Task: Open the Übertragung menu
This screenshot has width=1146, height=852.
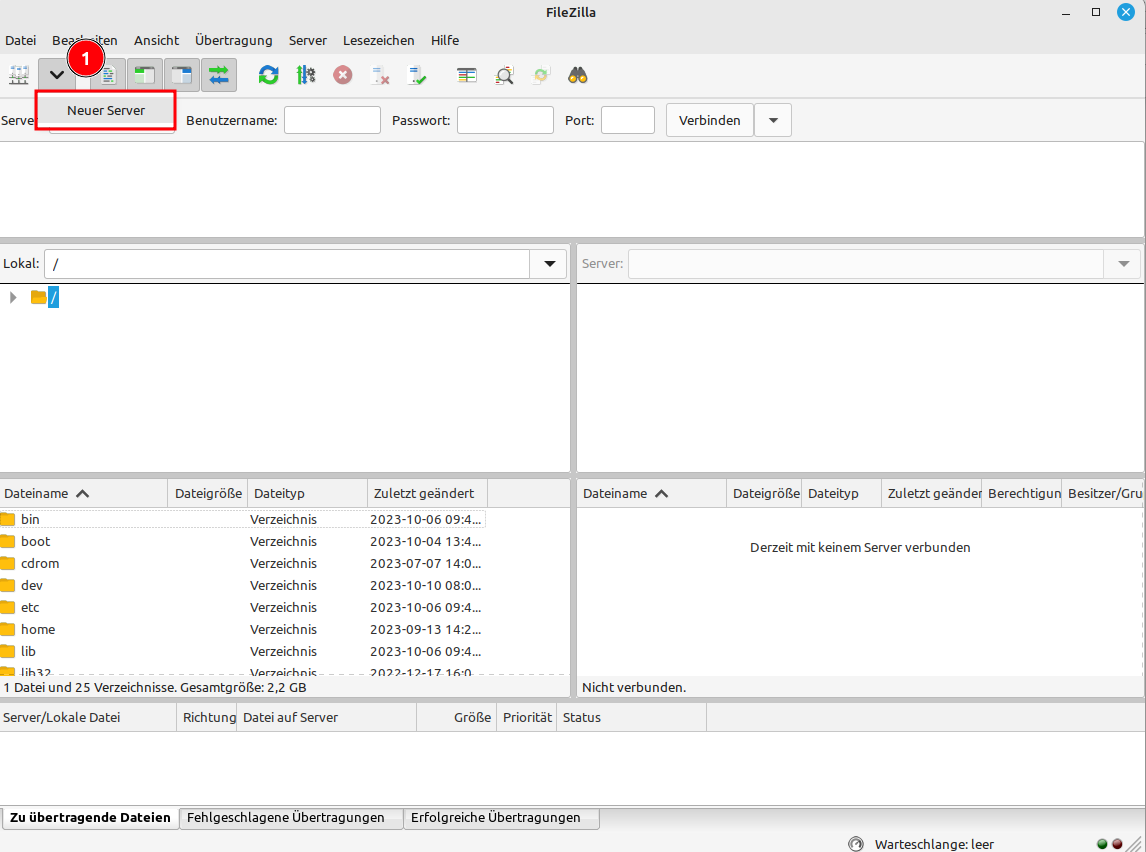Action: (x=233, y=40)
